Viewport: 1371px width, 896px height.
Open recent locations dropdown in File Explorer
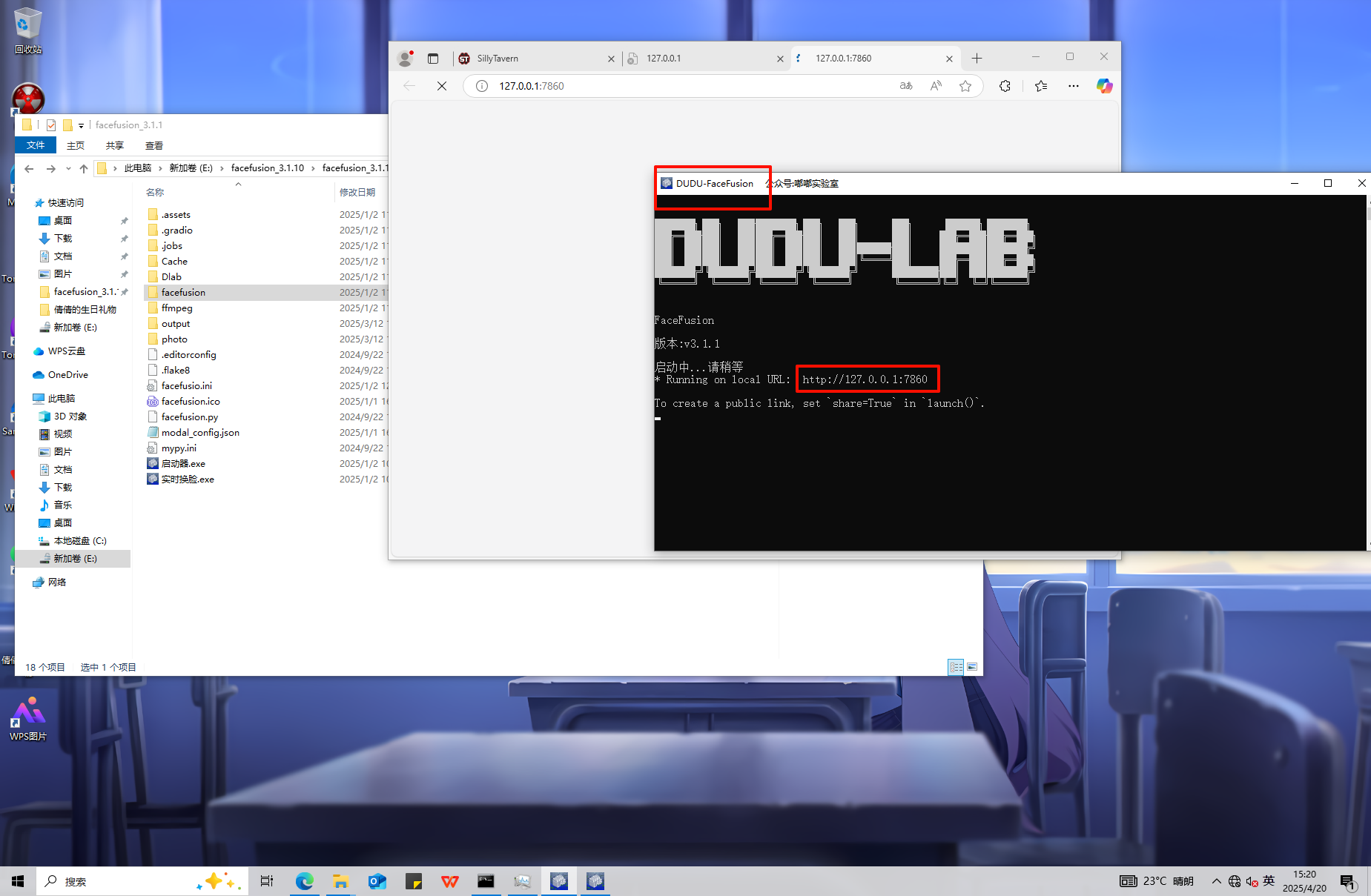point(68,168)
